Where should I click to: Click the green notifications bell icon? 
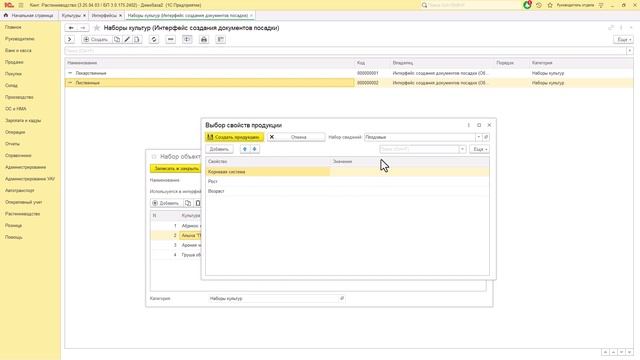(x=527, y=5)
